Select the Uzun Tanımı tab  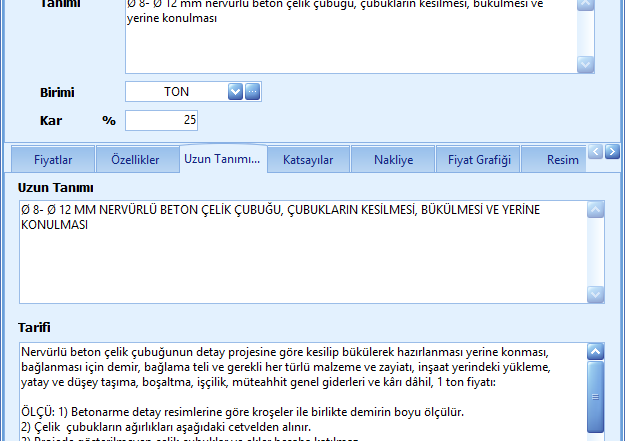pyautogui.click(x=221, y=159)
